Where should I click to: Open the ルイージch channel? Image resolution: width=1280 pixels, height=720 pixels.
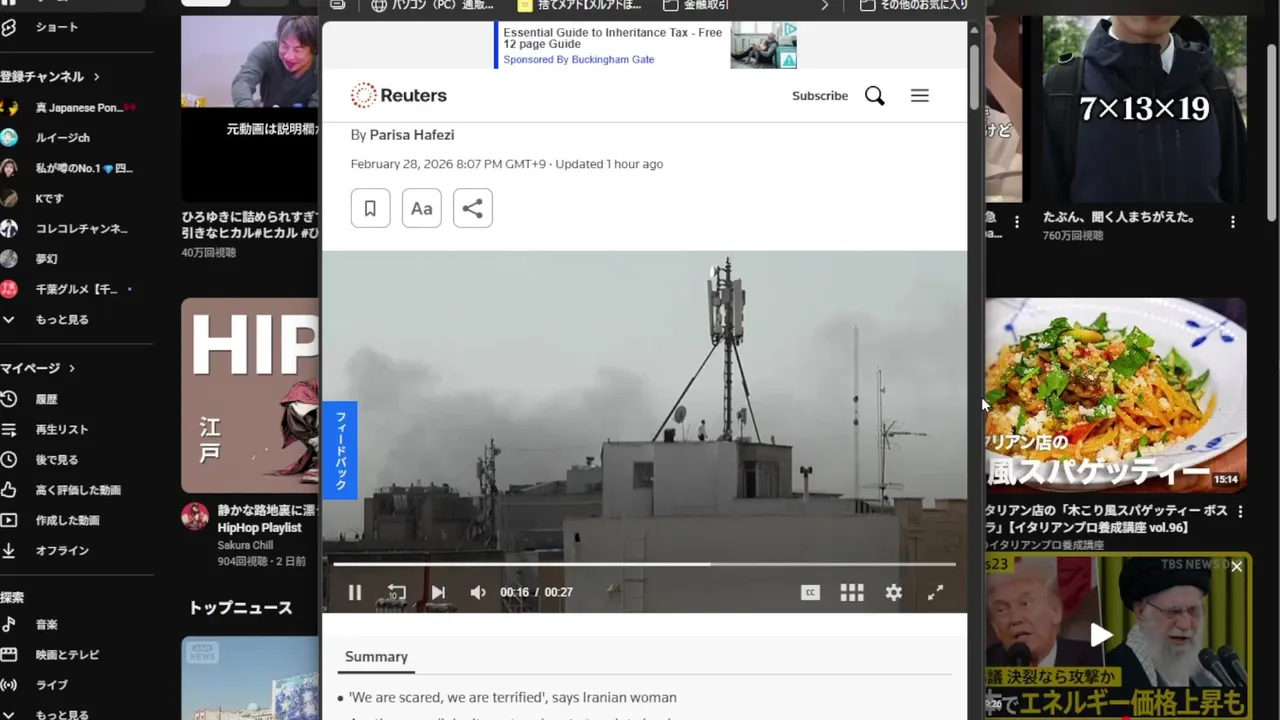click(x=62, y=138)
